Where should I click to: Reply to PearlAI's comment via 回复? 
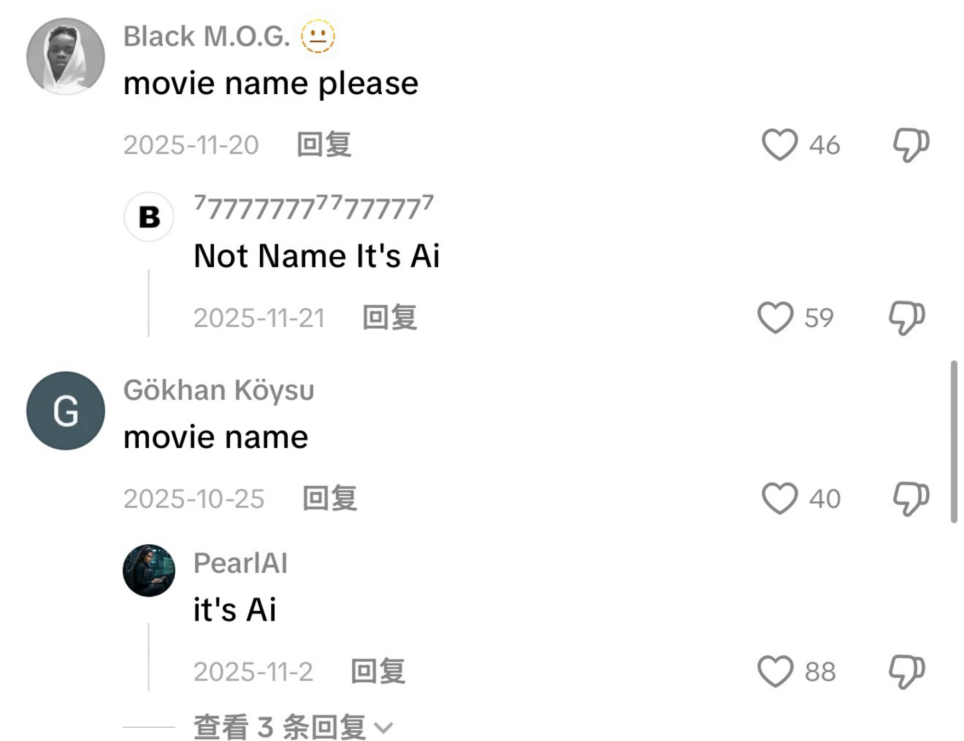378,672
